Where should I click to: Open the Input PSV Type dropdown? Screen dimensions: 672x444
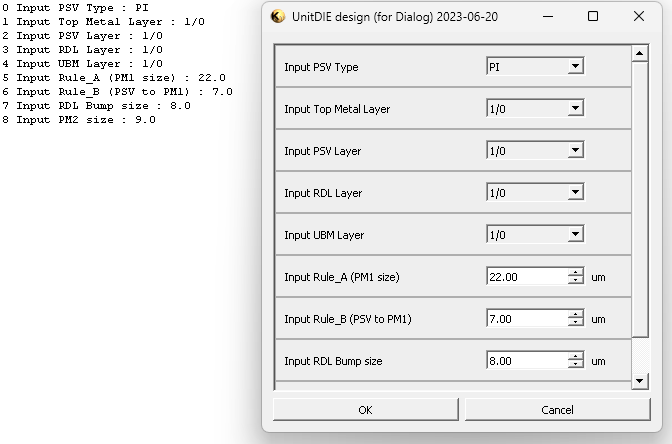(574, 67)
